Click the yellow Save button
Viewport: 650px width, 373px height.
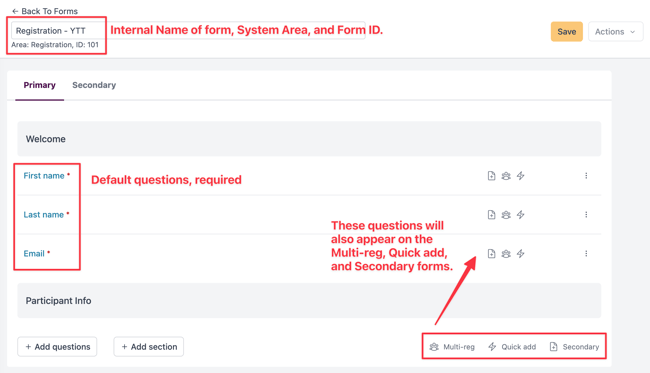(x=567, y=31)
